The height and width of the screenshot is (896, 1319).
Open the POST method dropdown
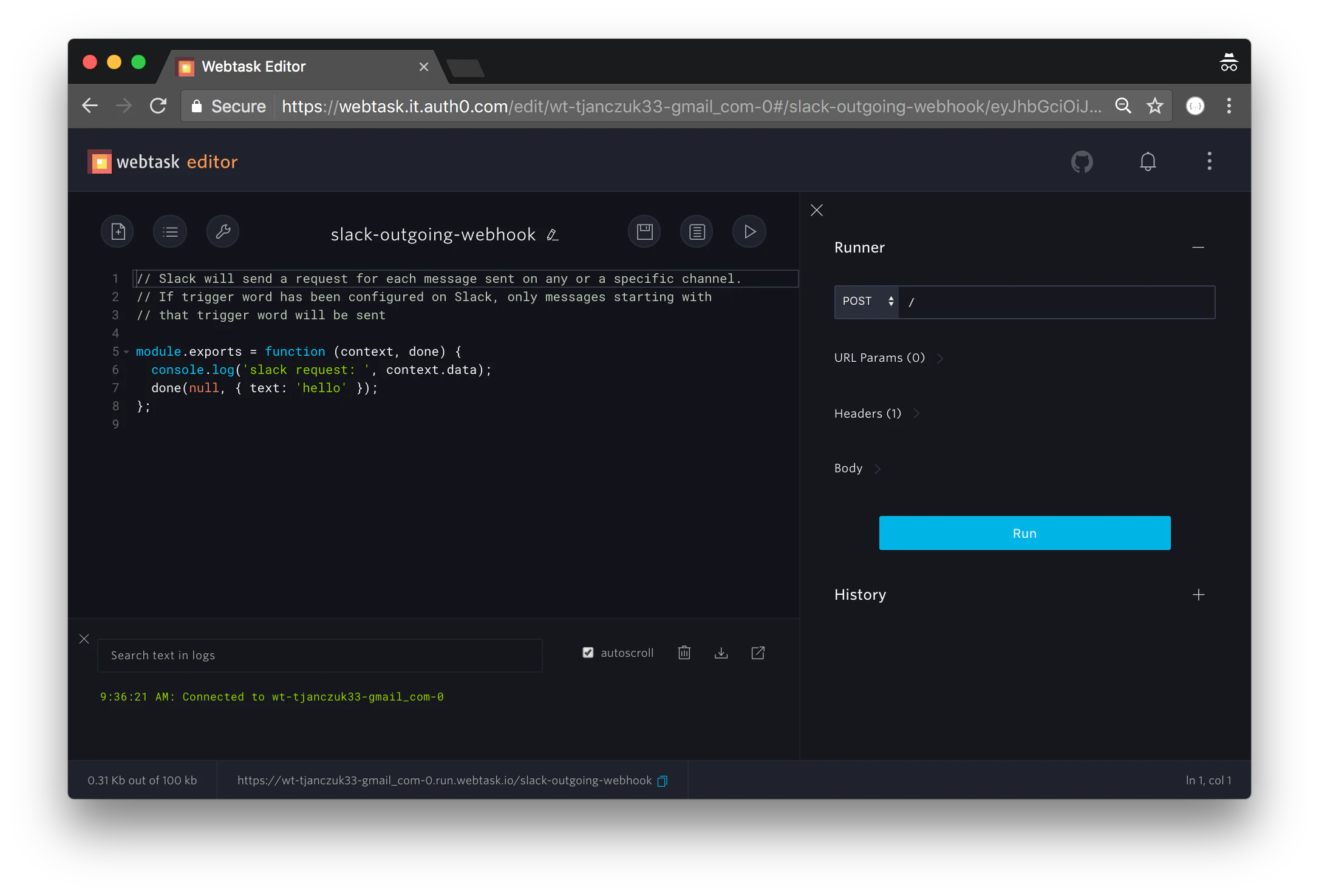click(x=867, y=302)
